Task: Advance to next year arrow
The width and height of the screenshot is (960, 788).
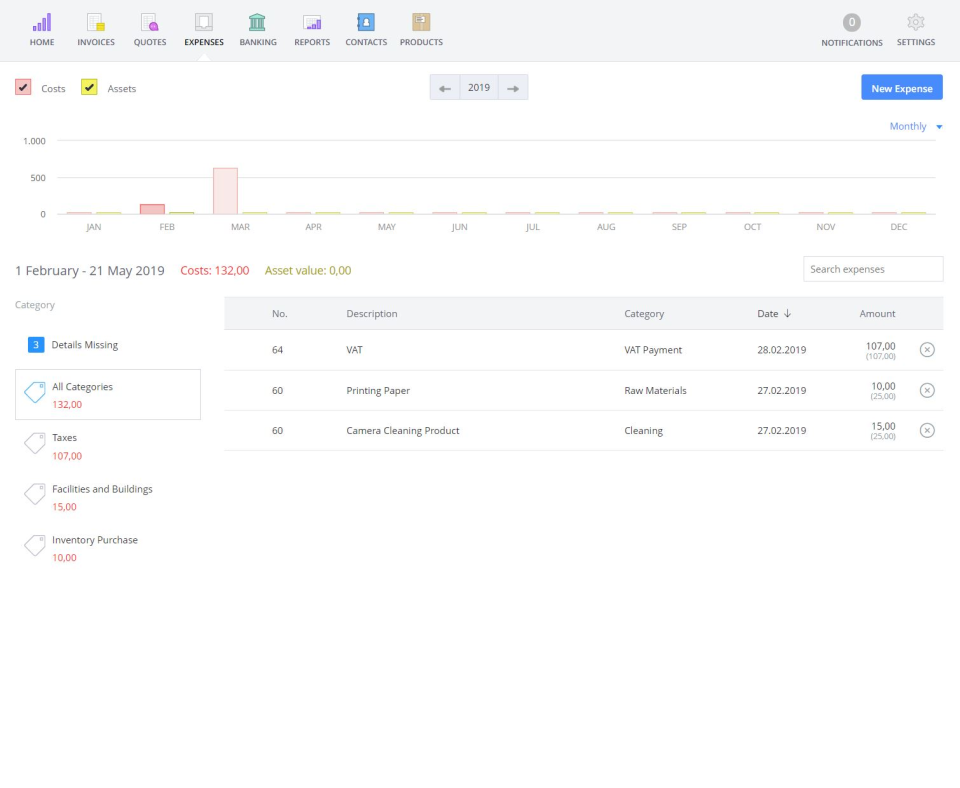Action: click(513, 88)
